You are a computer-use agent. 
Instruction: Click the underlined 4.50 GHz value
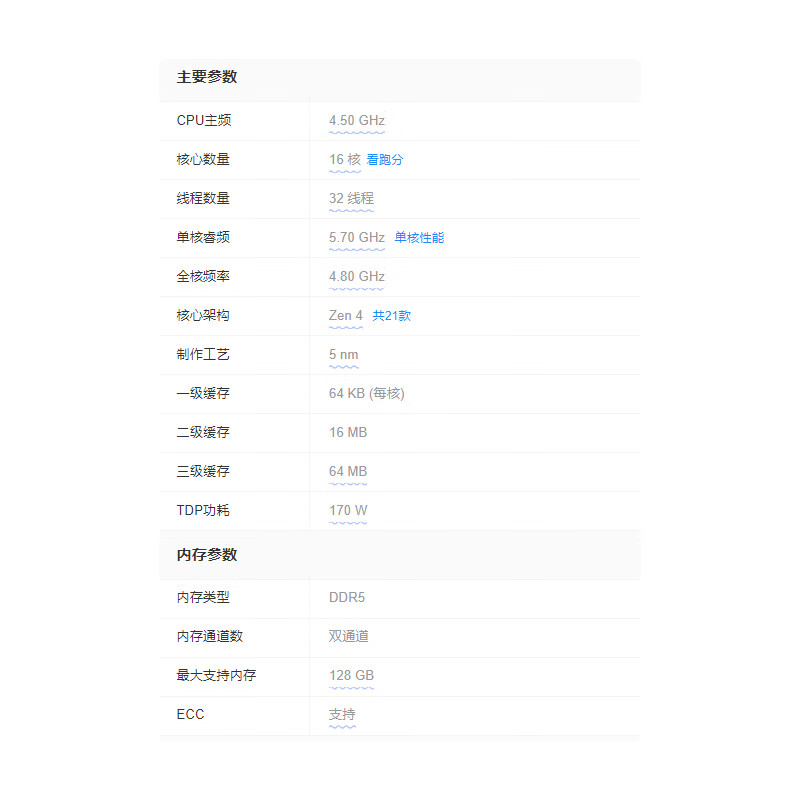pyautogui.click(x=357, y=120)
